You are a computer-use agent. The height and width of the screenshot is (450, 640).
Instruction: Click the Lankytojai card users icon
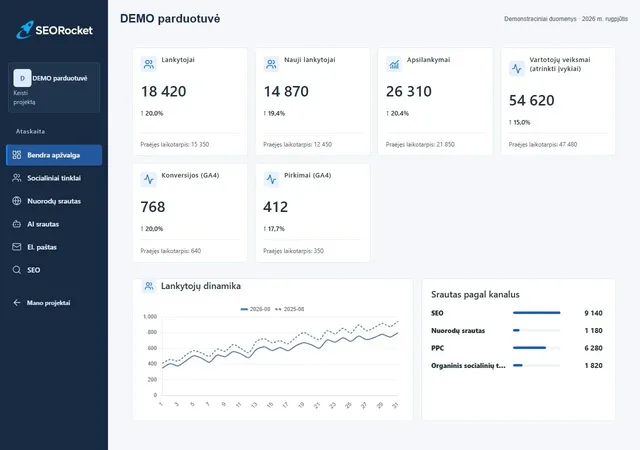tap(149, 64)
